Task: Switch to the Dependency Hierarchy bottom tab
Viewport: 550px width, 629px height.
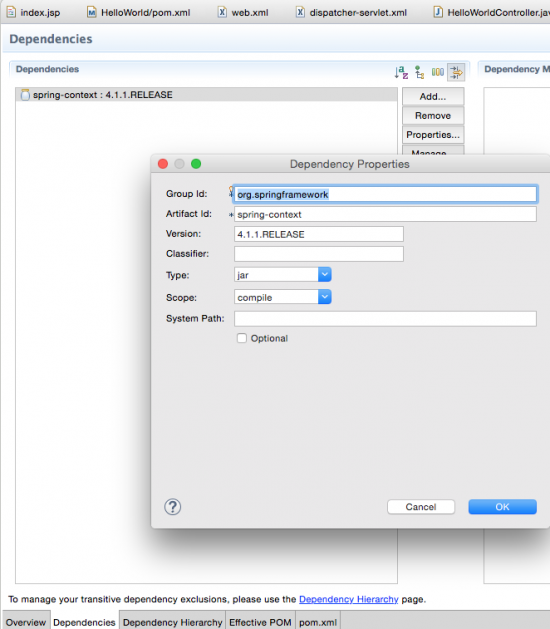Action: pos(173,622)
